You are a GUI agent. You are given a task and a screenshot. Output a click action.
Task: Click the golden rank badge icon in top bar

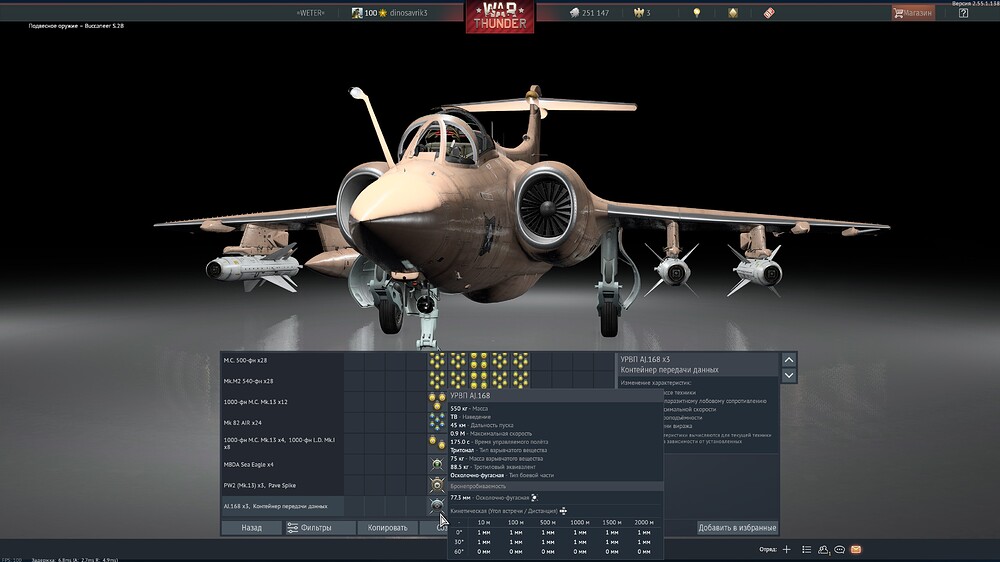(x=733, y=13)
